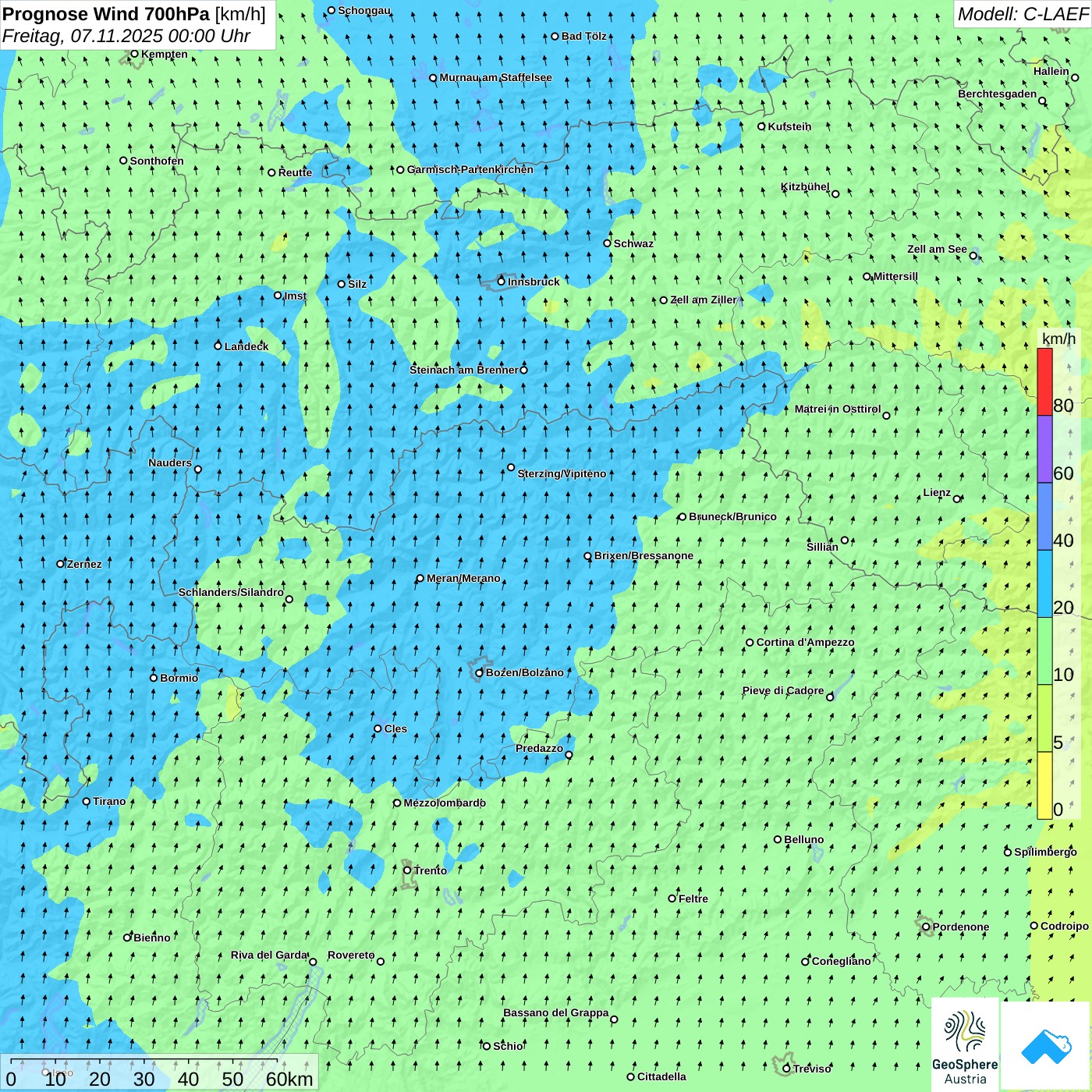Click the distance scale bar ruler
The width and height of the screenshot is (1092, 1092).
point(144,1061)
